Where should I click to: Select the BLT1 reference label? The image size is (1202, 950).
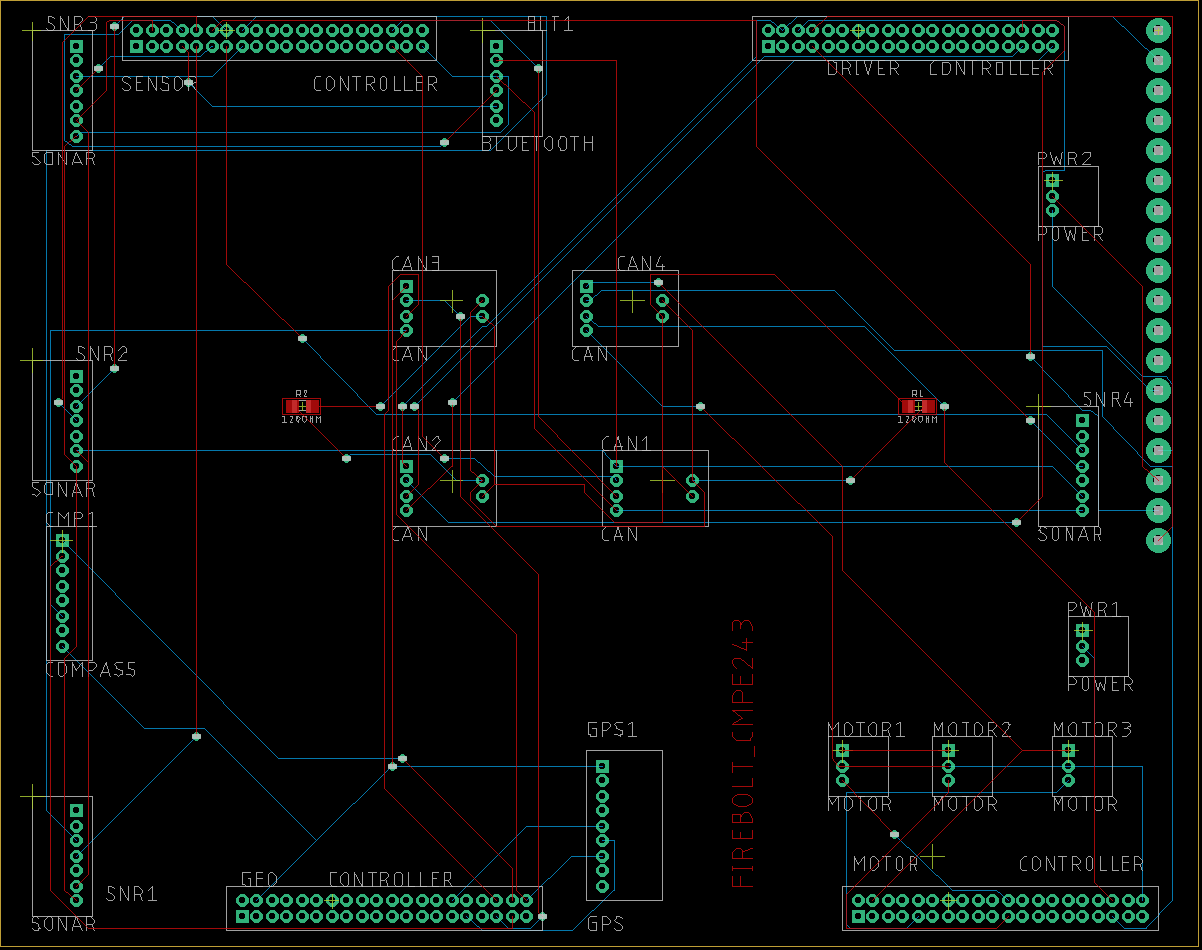550,24
